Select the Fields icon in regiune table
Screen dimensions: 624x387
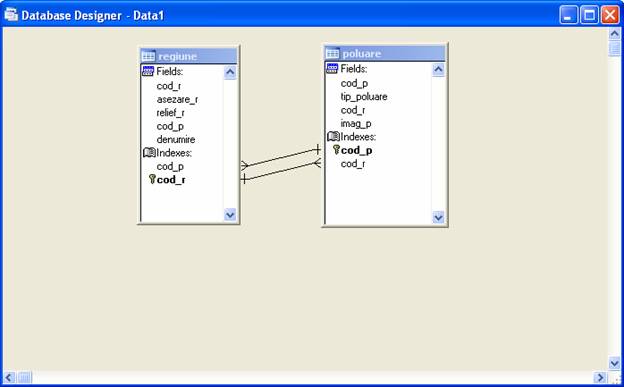[148, 71]
